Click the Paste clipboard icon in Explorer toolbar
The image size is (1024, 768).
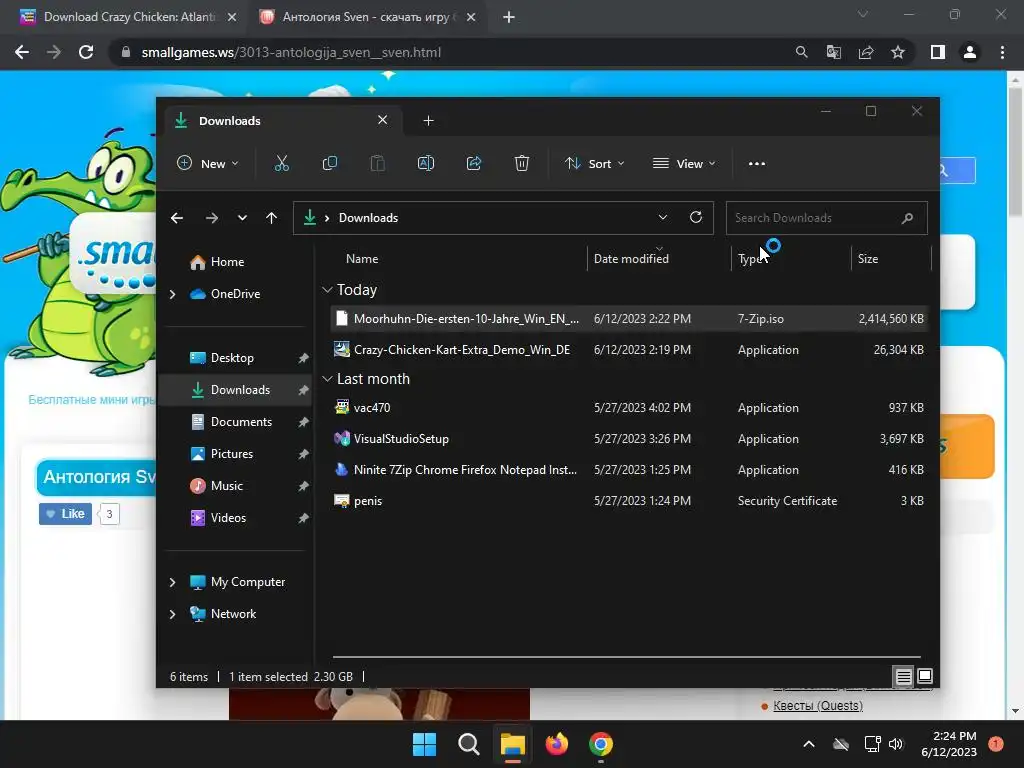click(x=377, y=163)
